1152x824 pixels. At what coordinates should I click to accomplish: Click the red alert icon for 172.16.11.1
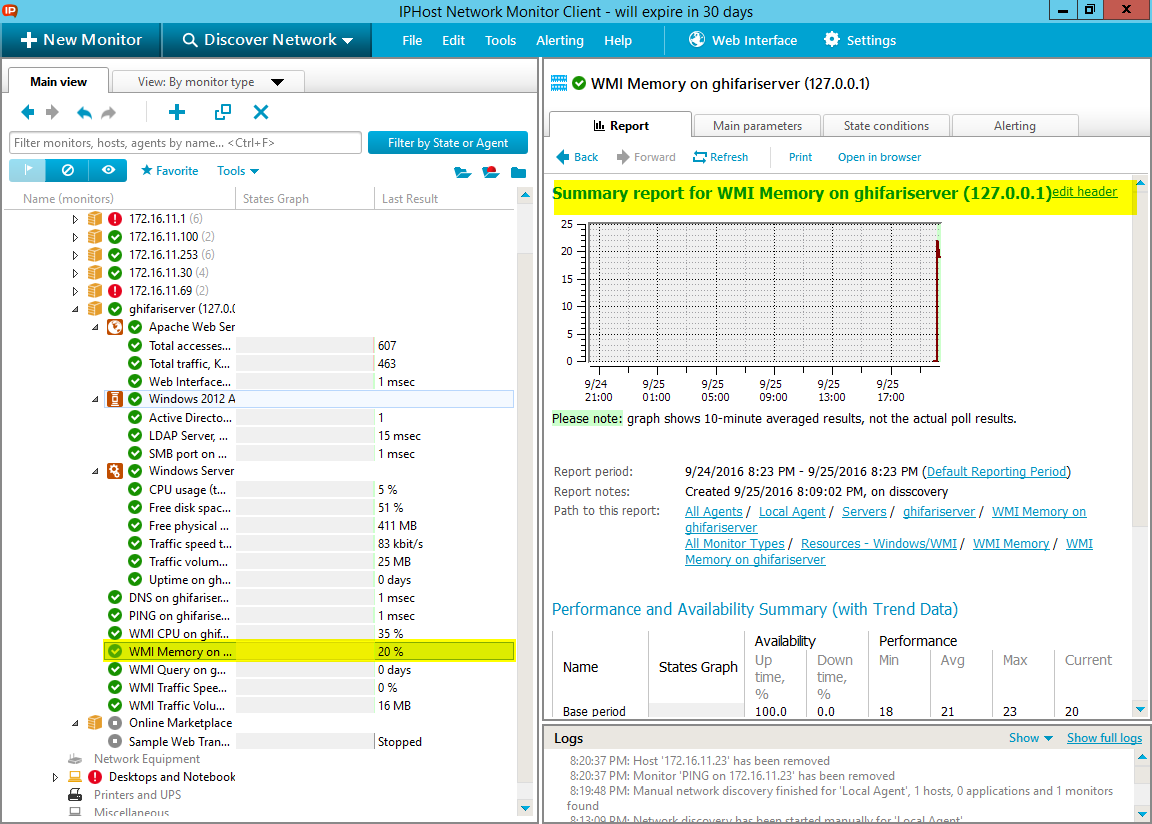pos(115,219)
